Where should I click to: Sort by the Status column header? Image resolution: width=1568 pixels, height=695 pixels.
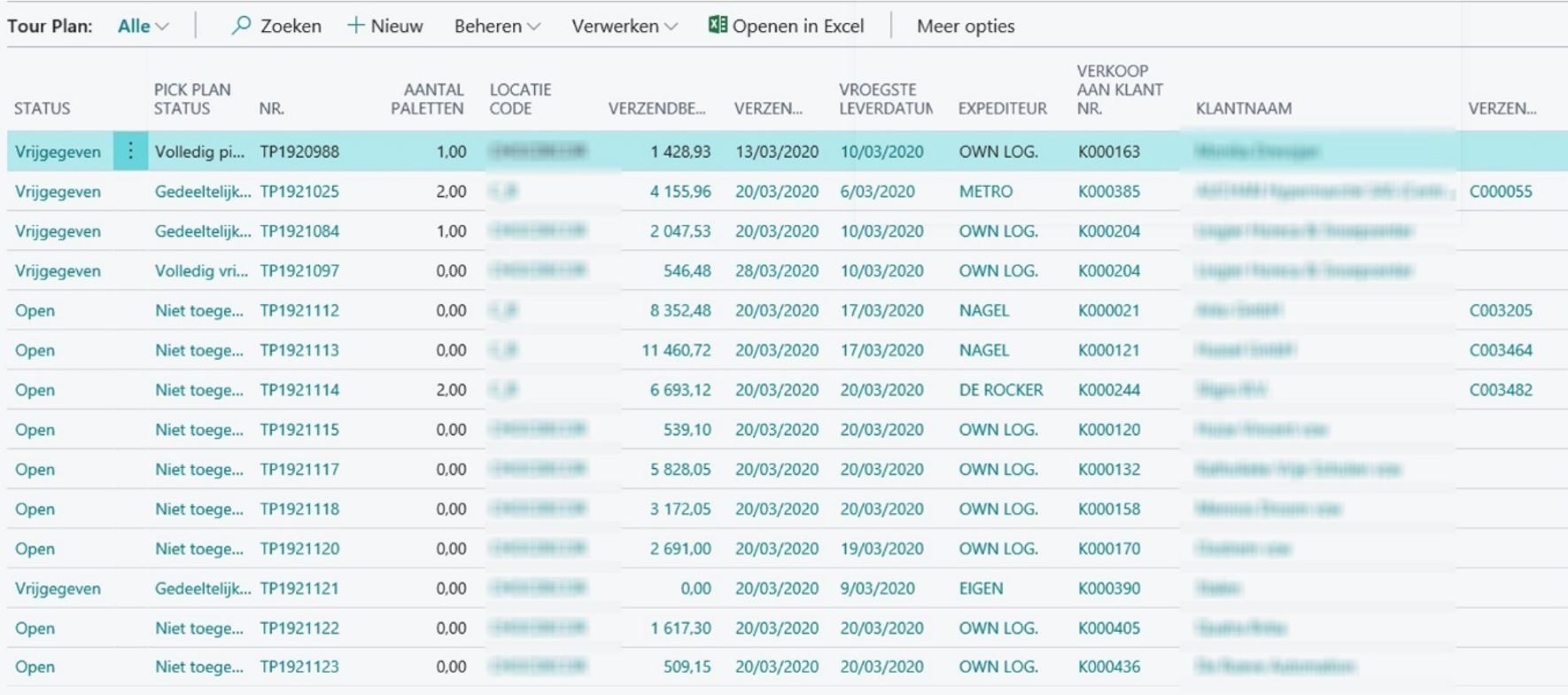(x=42, y=108)
